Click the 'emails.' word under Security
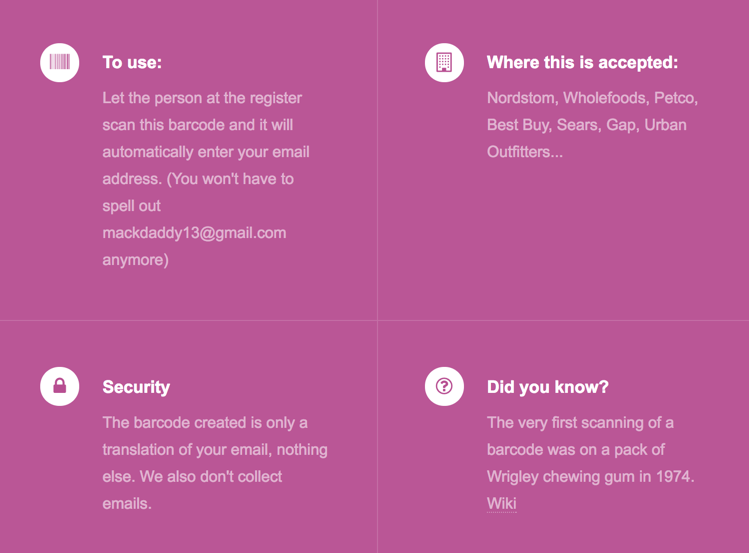This screenshot has width=749, height=553. pyautogui.click(x=127, y=503)
